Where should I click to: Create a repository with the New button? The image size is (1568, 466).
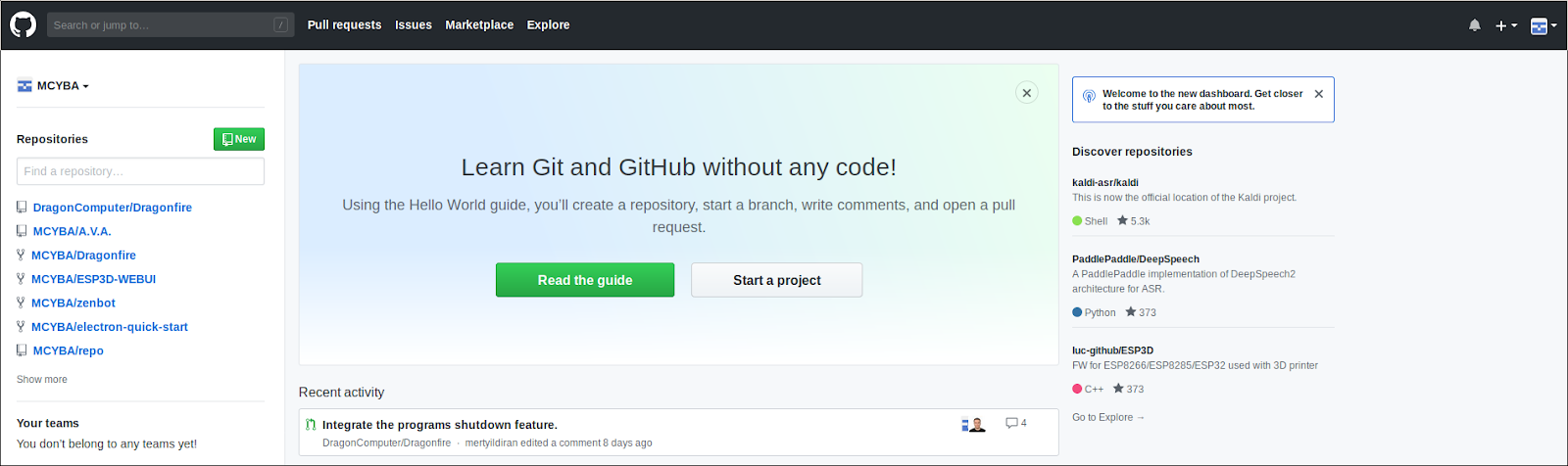click(x=239, y=139)
